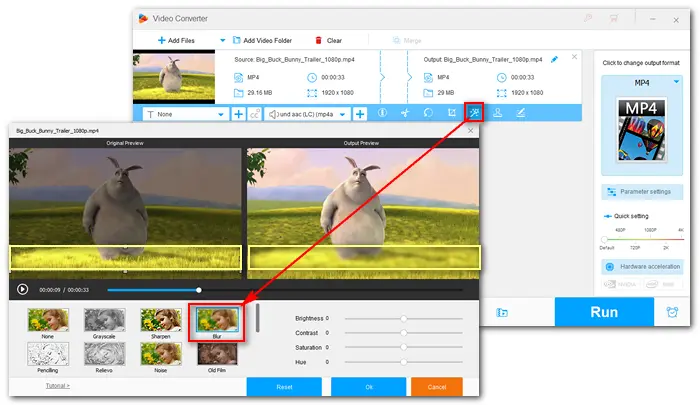Open the subtitle None dropdown
700x405 pixels.
(x=185, y=114)
